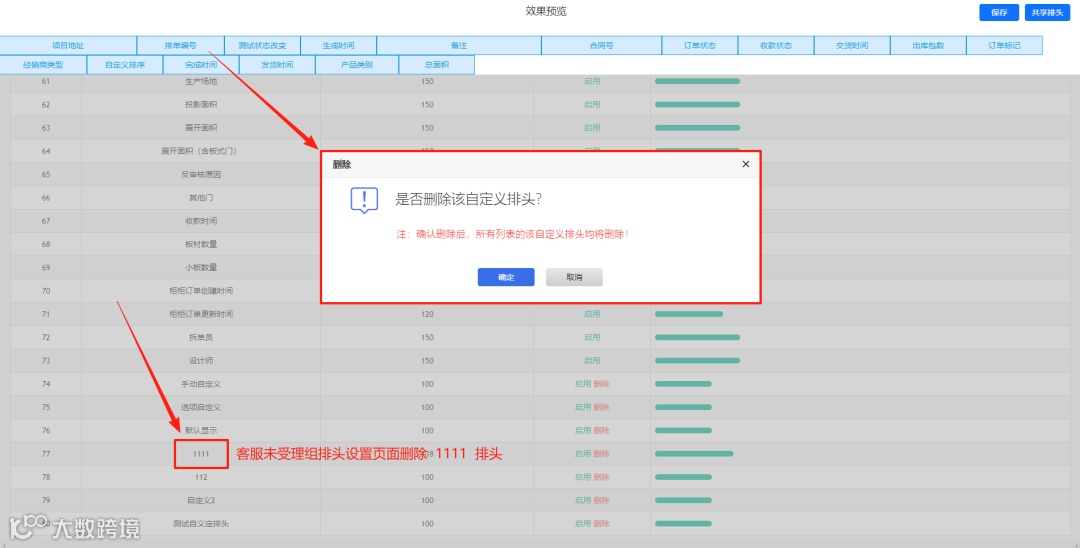Confirm deletion with the 确定 button
The image size is (1080, 548).
(506, 277)
